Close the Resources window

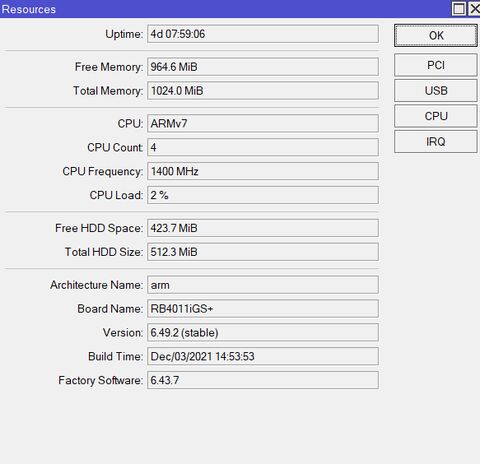(x=474, y=9)
